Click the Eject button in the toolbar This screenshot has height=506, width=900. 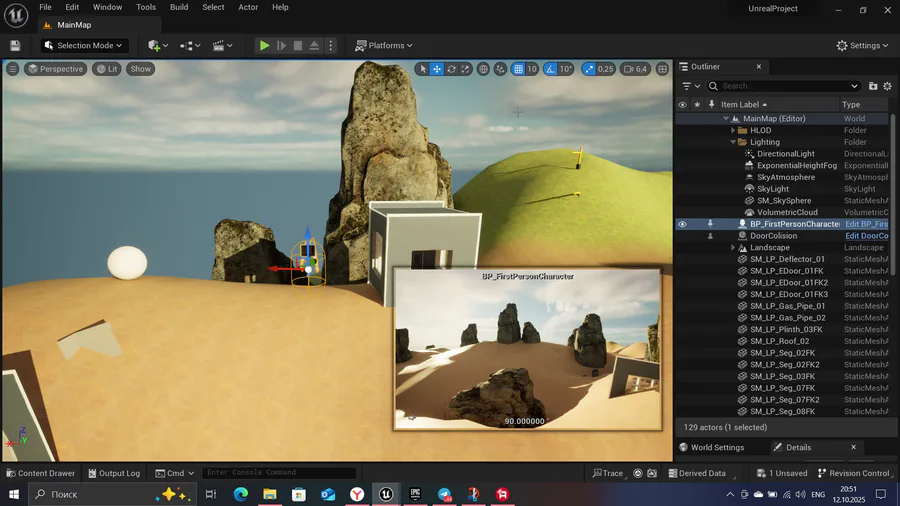point(314,45)
